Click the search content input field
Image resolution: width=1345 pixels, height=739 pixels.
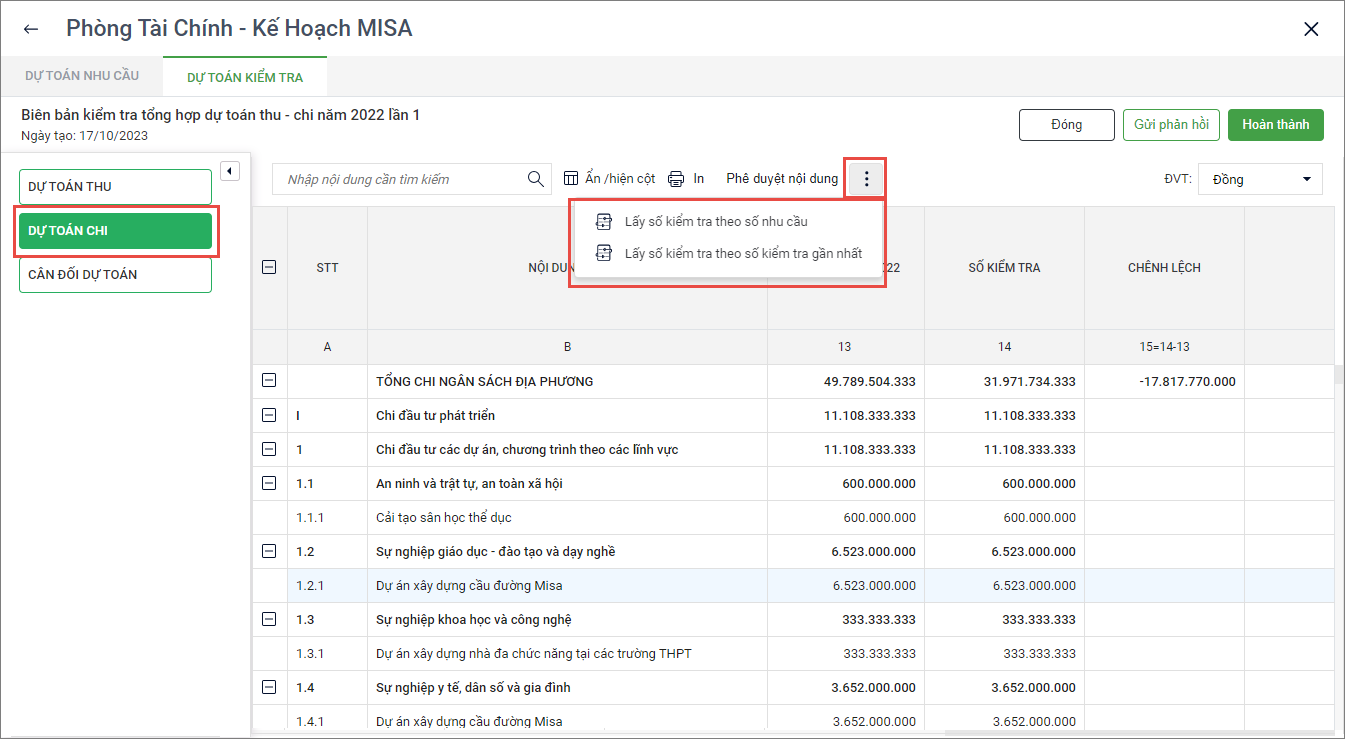tap(400, 179)
